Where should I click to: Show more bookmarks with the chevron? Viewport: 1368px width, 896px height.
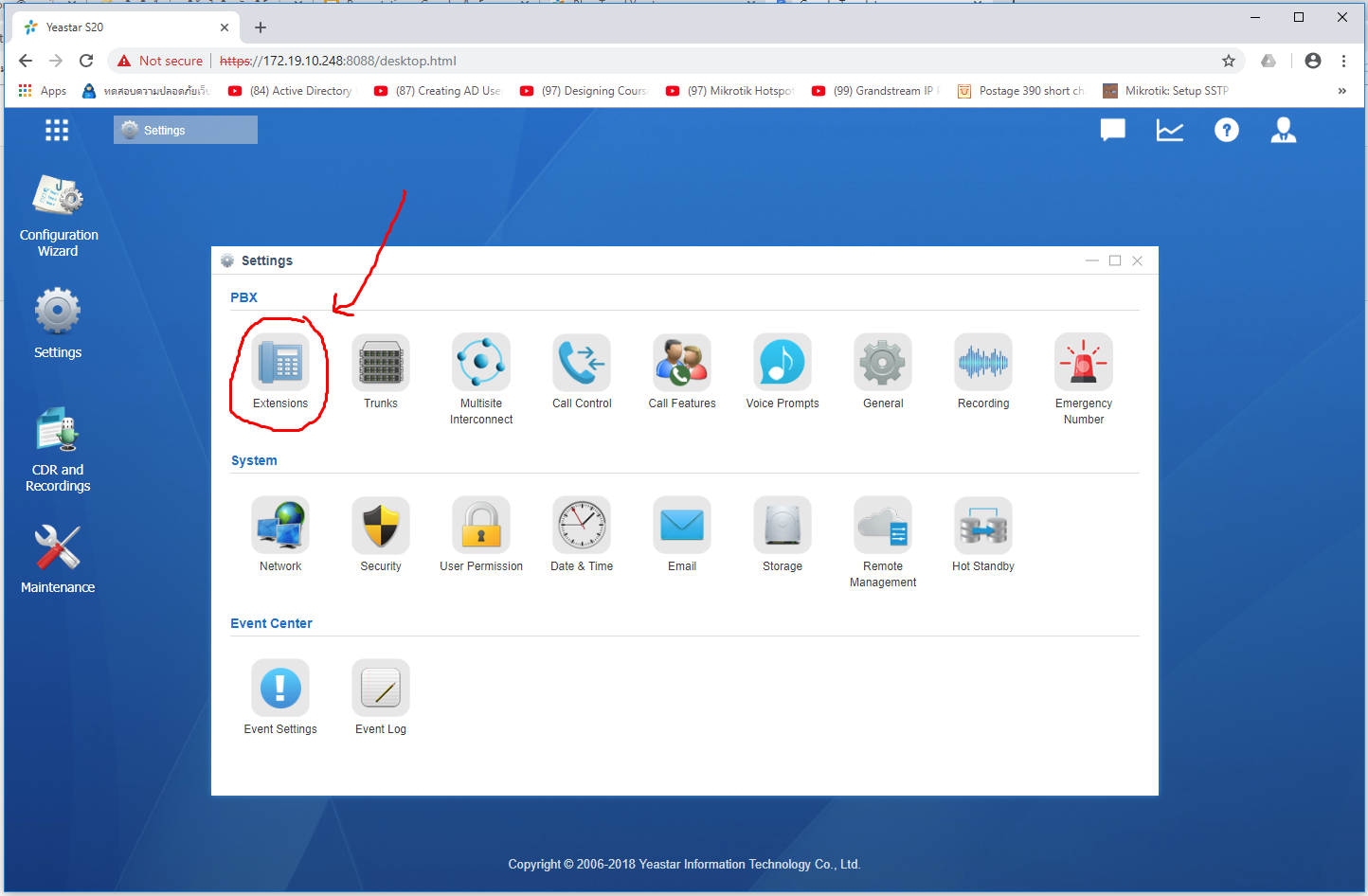[1341, 91]
